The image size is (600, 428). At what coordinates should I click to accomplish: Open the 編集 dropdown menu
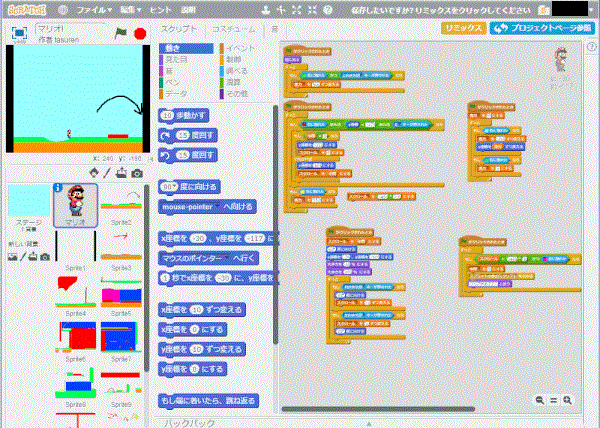coord(133,9)
